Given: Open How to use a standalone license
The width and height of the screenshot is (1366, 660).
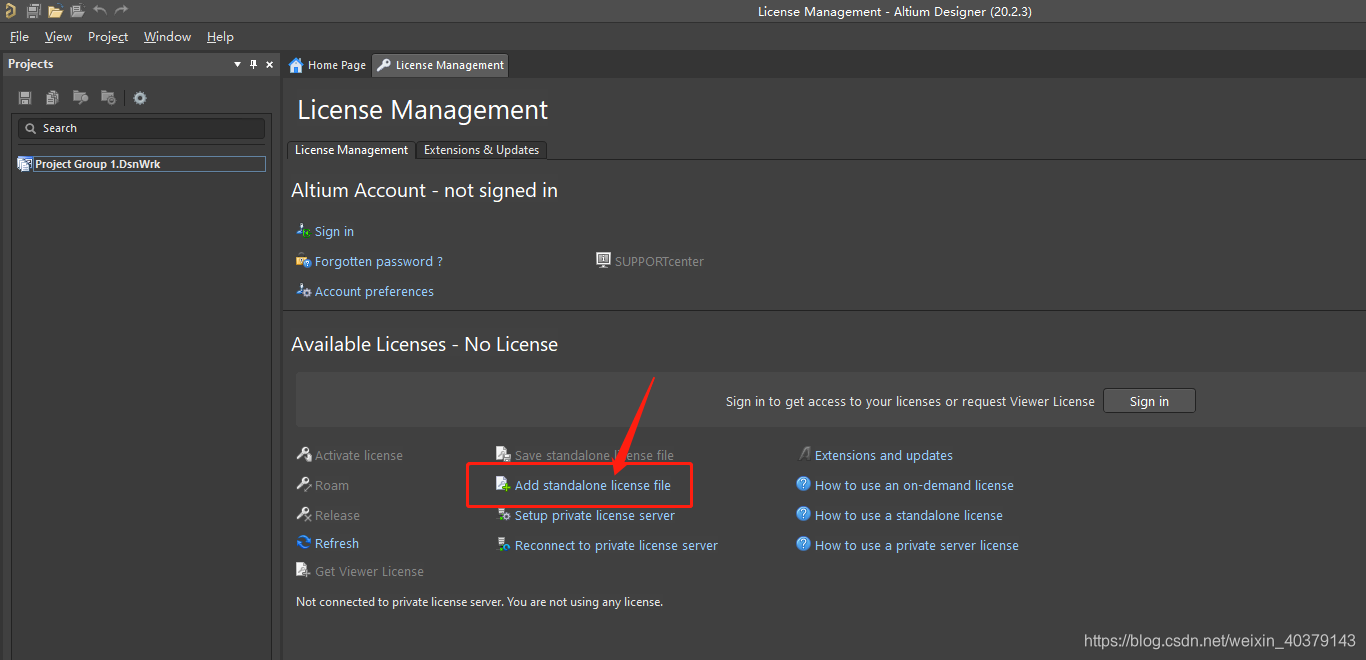Looking at the screenshot, I should (909, 515).
